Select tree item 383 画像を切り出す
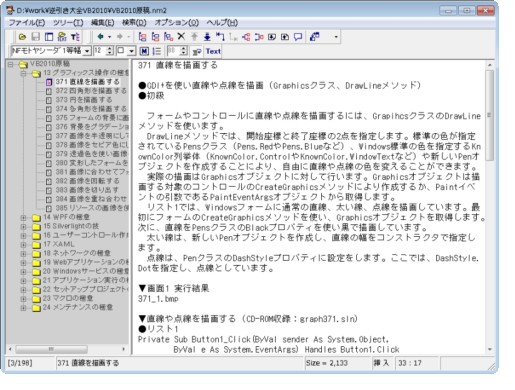The height and width of the screenshot is (390, 515). point(87,190)
